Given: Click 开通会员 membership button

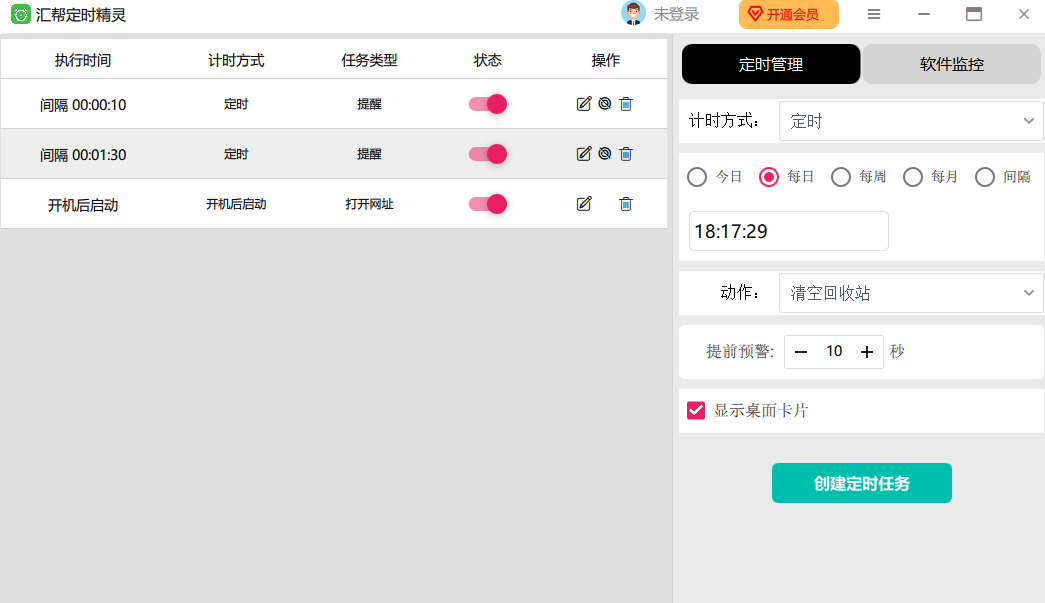Looking at the screenshot, I should (788, 14).
